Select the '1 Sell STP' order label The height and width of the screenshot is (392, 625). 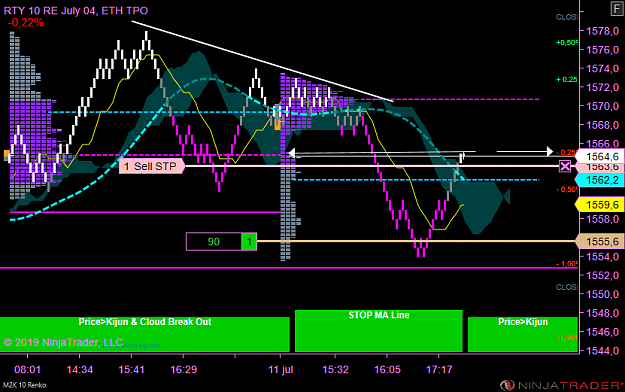click(x=152, y=166)
